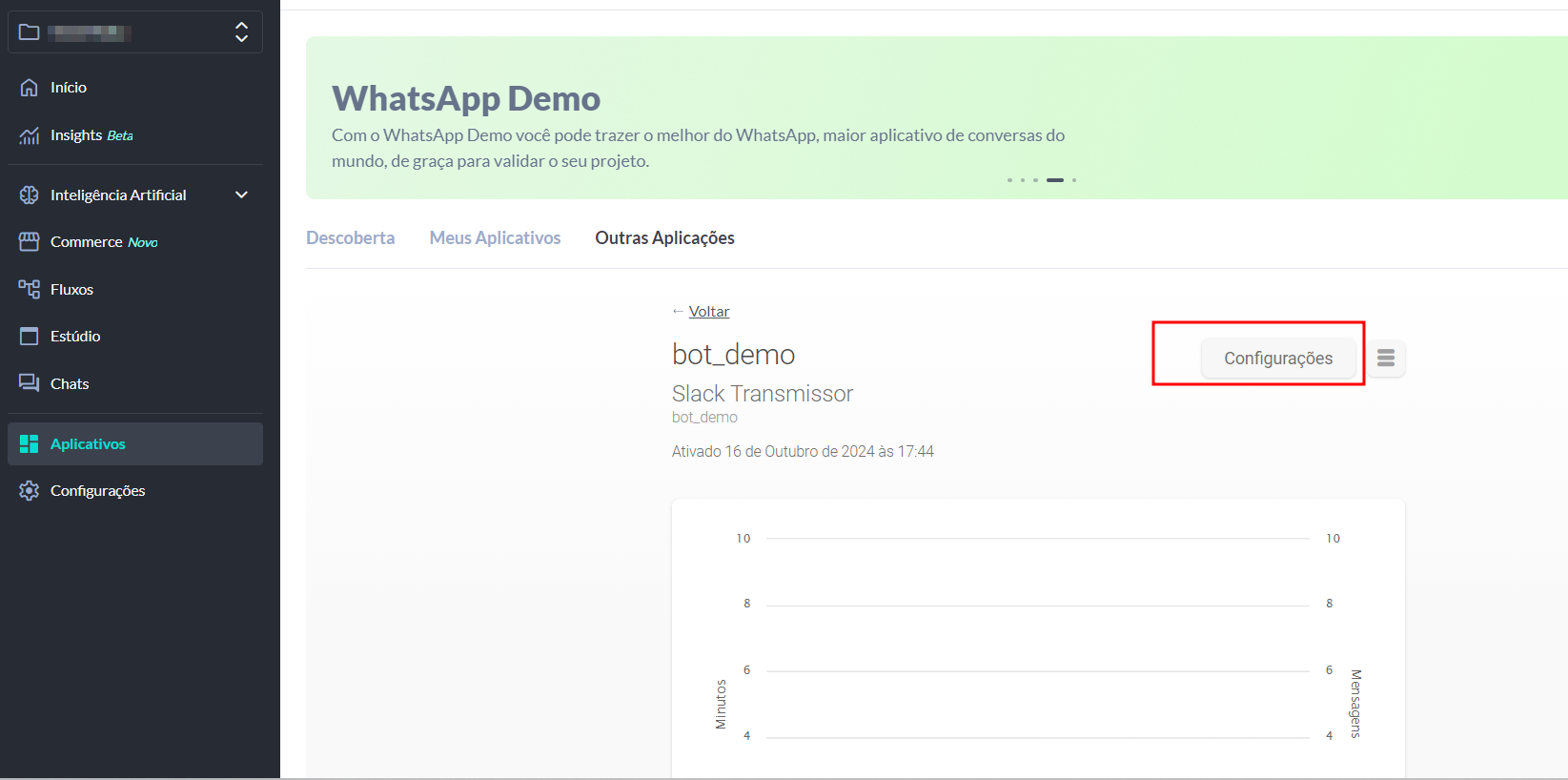
Task: Click the Aplicativos grid icon
Action: pos(30,444)
